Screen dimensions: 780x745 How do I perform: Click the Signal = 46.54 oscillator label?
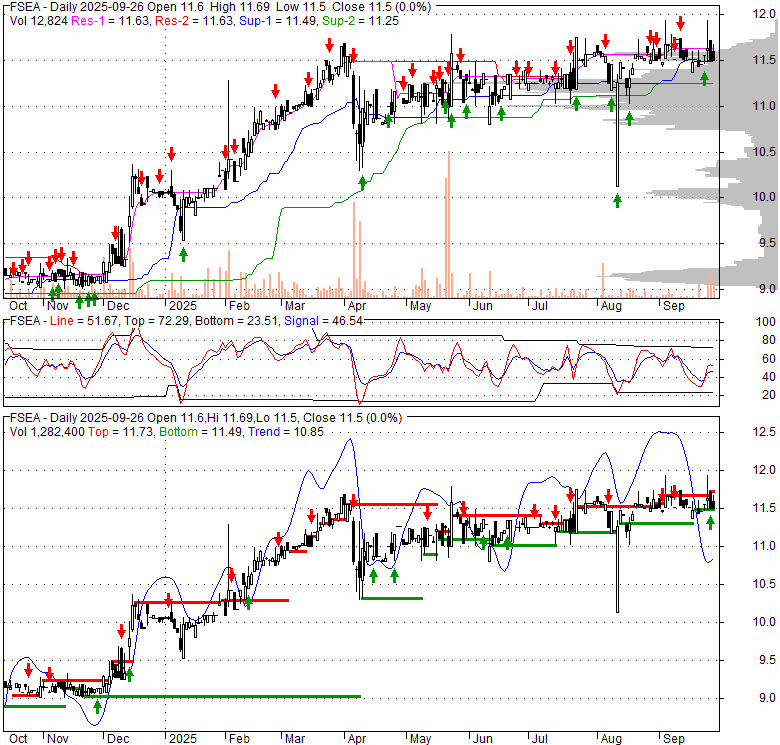pos(323,321)
